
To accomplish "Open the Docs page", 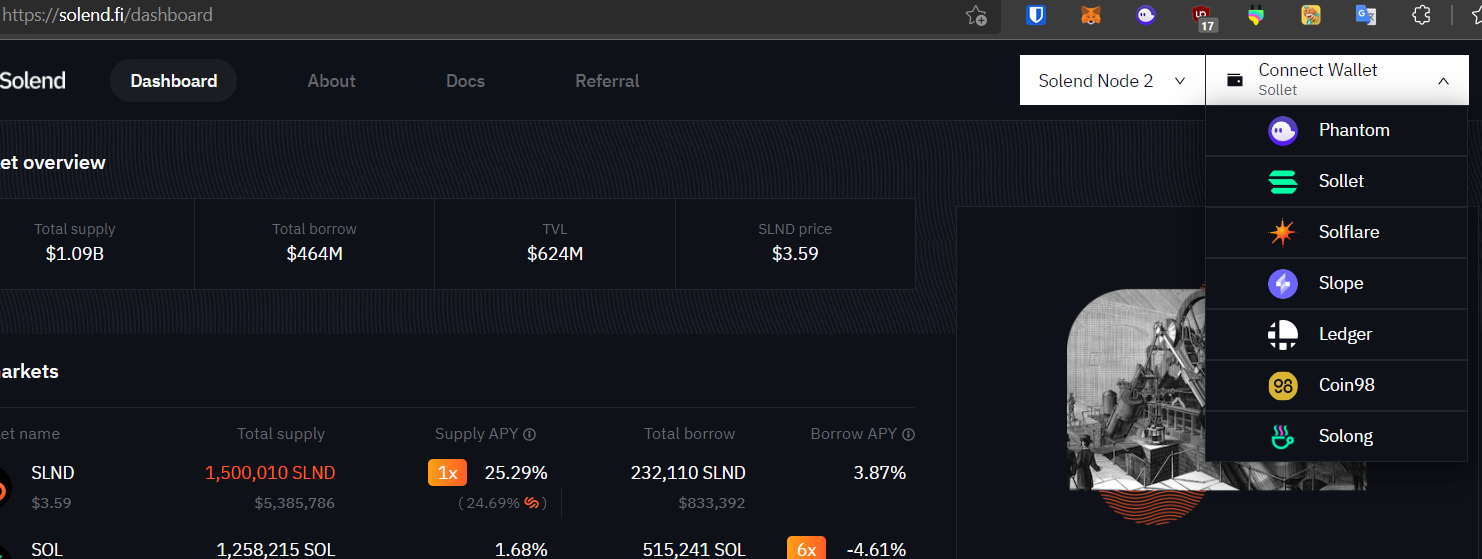I will point(465,81).
